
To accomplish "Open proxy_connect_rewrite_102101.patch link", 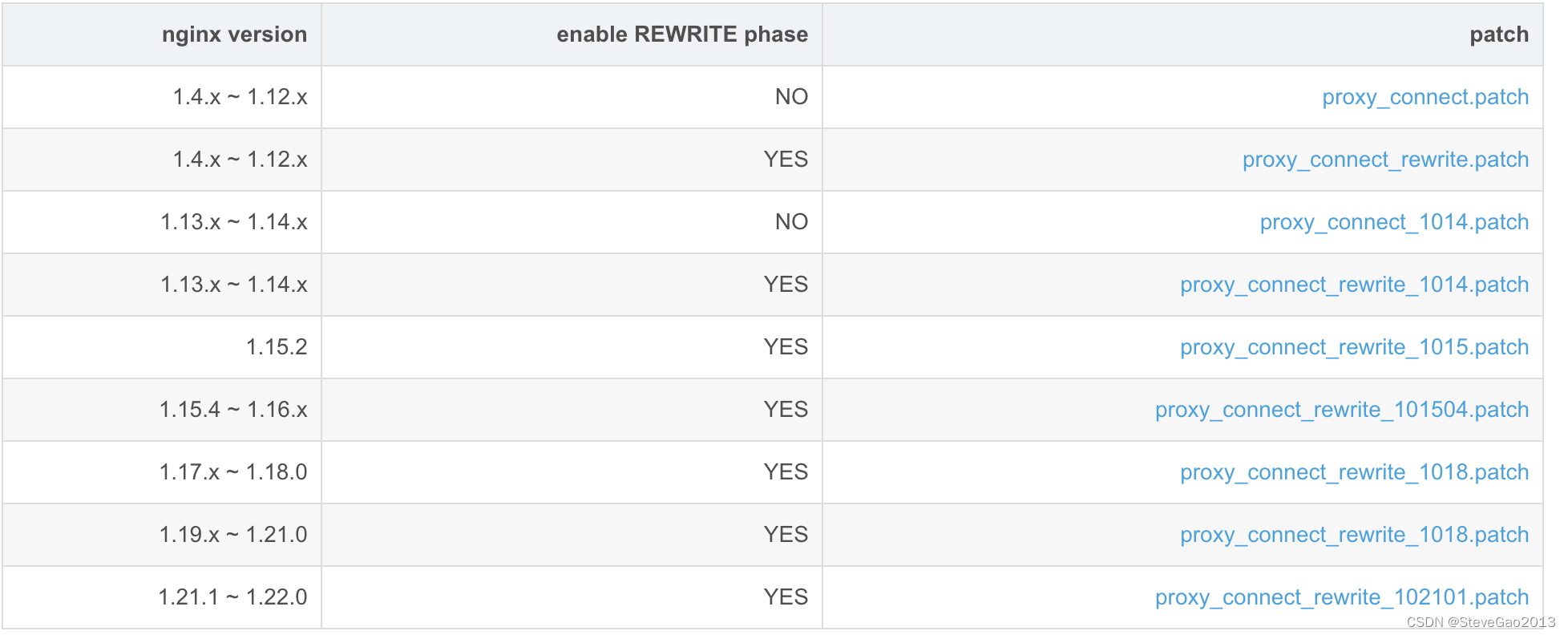I will pyautogui.click(x=1342, y=597).
